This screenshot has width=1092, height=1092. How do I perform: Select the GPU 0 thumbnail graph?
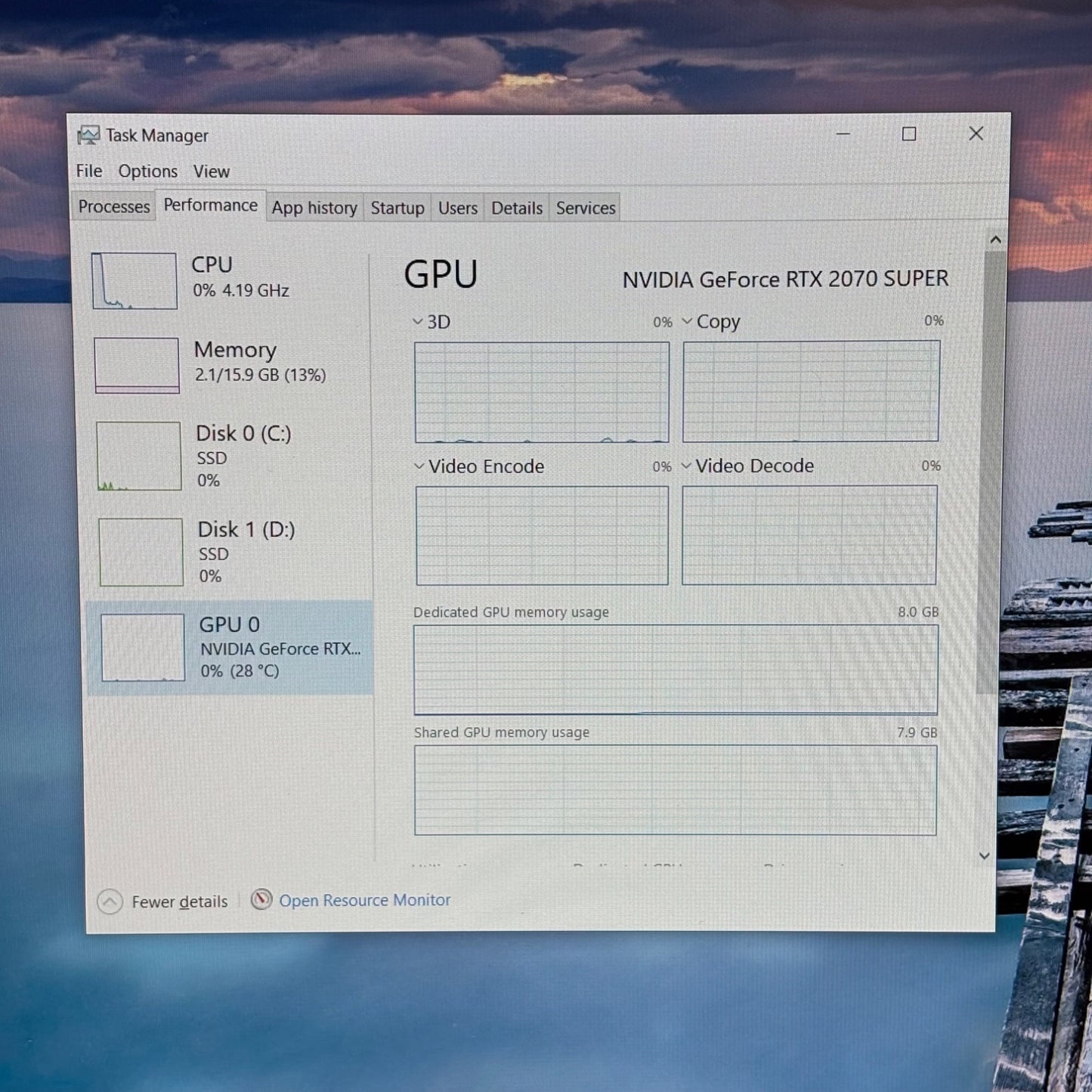point(143,648)
